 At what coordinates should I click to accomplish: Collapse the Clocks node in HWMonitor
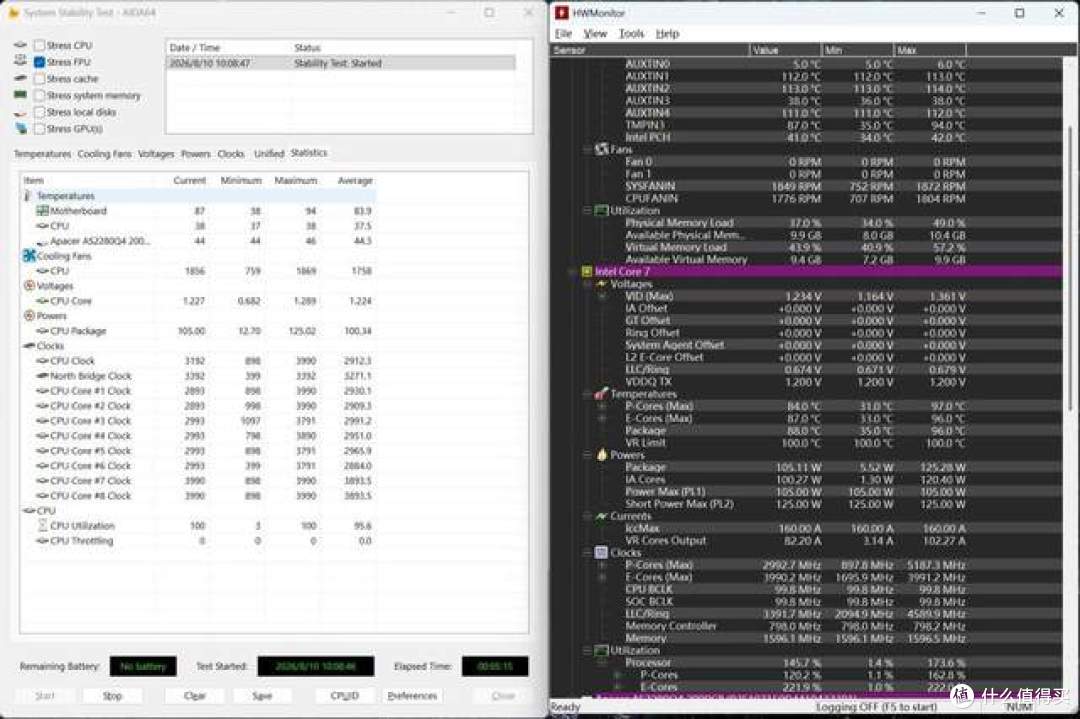click(x=588, y=552)
